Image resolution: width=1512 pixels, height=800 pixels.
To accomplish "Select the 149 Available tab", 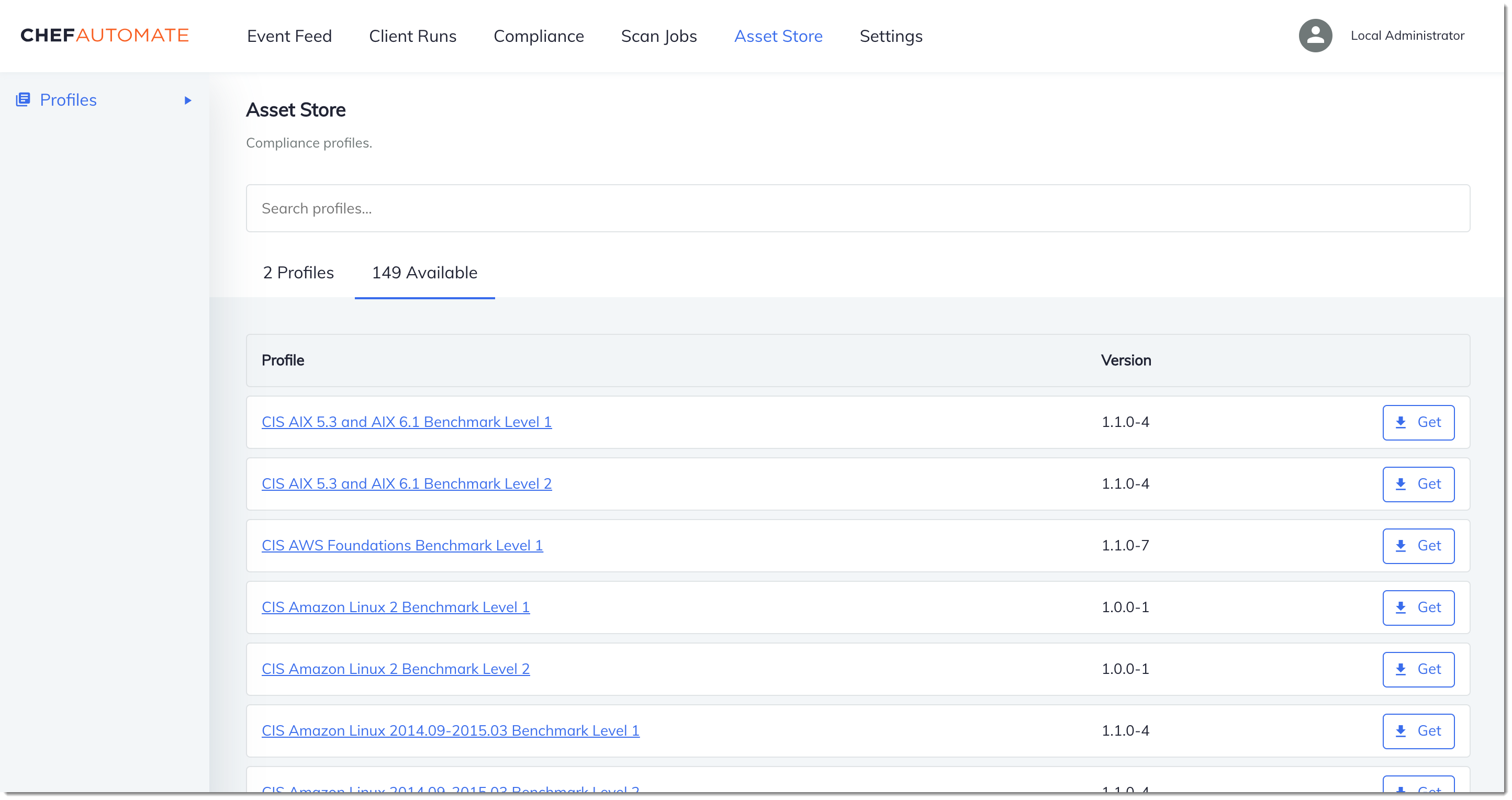I will pyautogui.click(x=424, y=272).
